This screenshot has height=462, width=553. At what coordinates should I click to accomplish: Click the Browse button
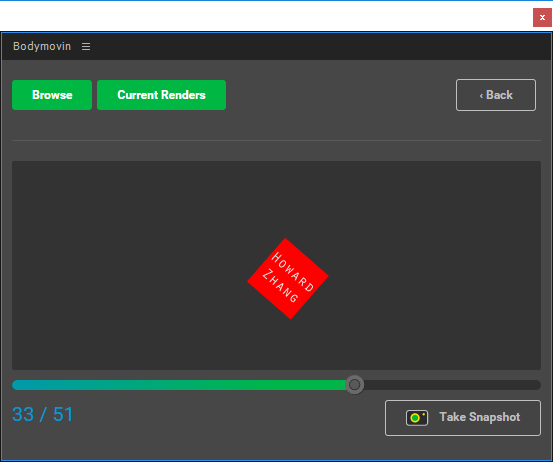(52, 95)
